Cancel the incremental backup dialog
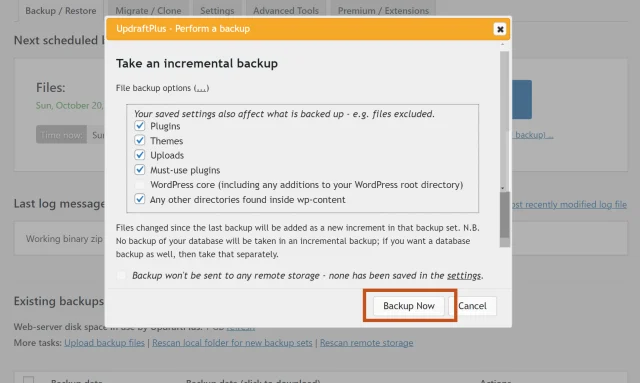 point(472,306)
